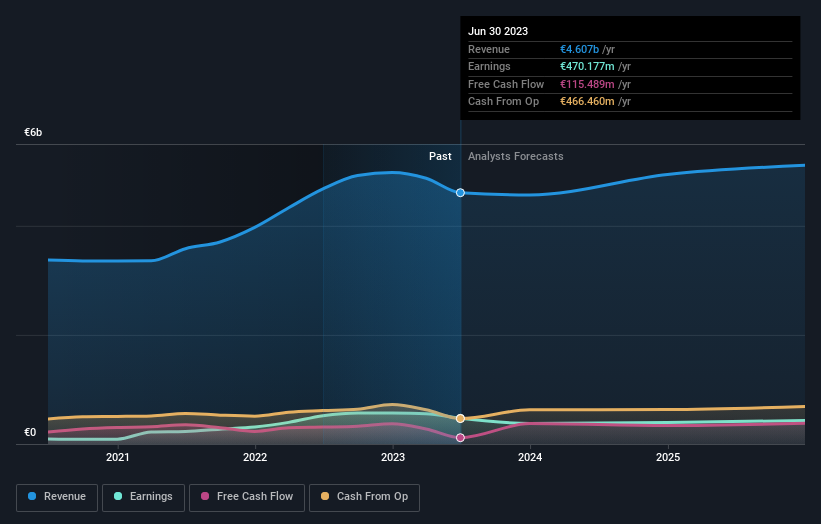Toggle the Earnings legend series
Viewport: 821px width, 524px height.
click(143, 497)
